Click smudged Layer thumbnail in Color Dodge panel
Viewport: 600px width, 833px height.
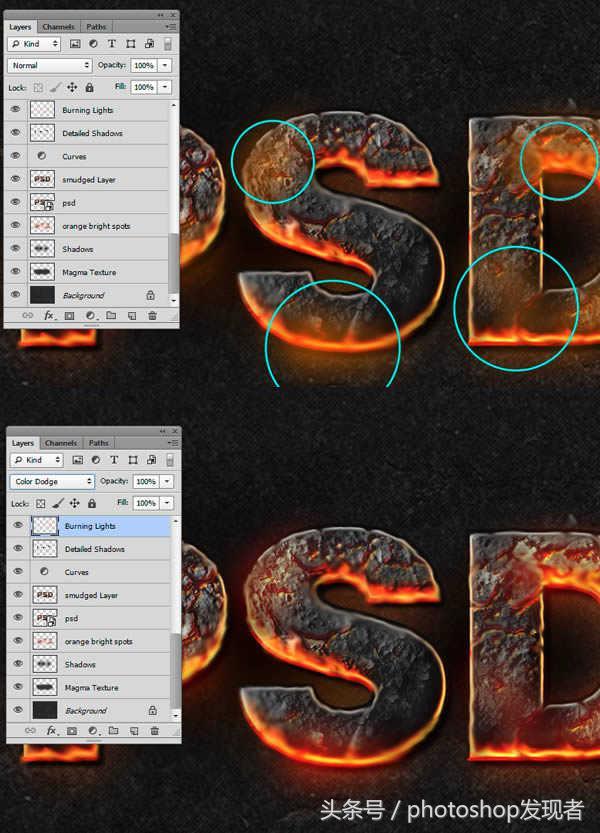pos(45,595)
